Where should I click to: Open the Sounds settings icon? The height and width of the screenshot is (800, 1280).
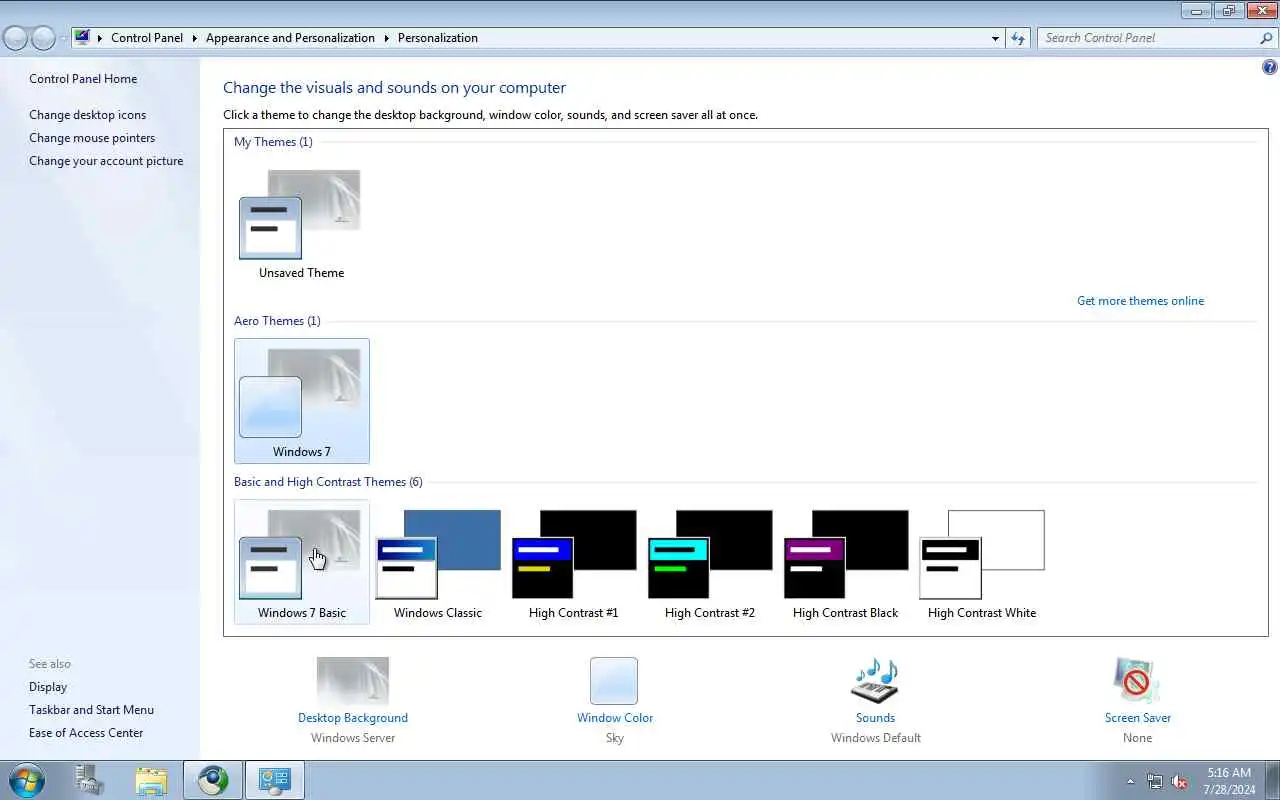point(875,681)
